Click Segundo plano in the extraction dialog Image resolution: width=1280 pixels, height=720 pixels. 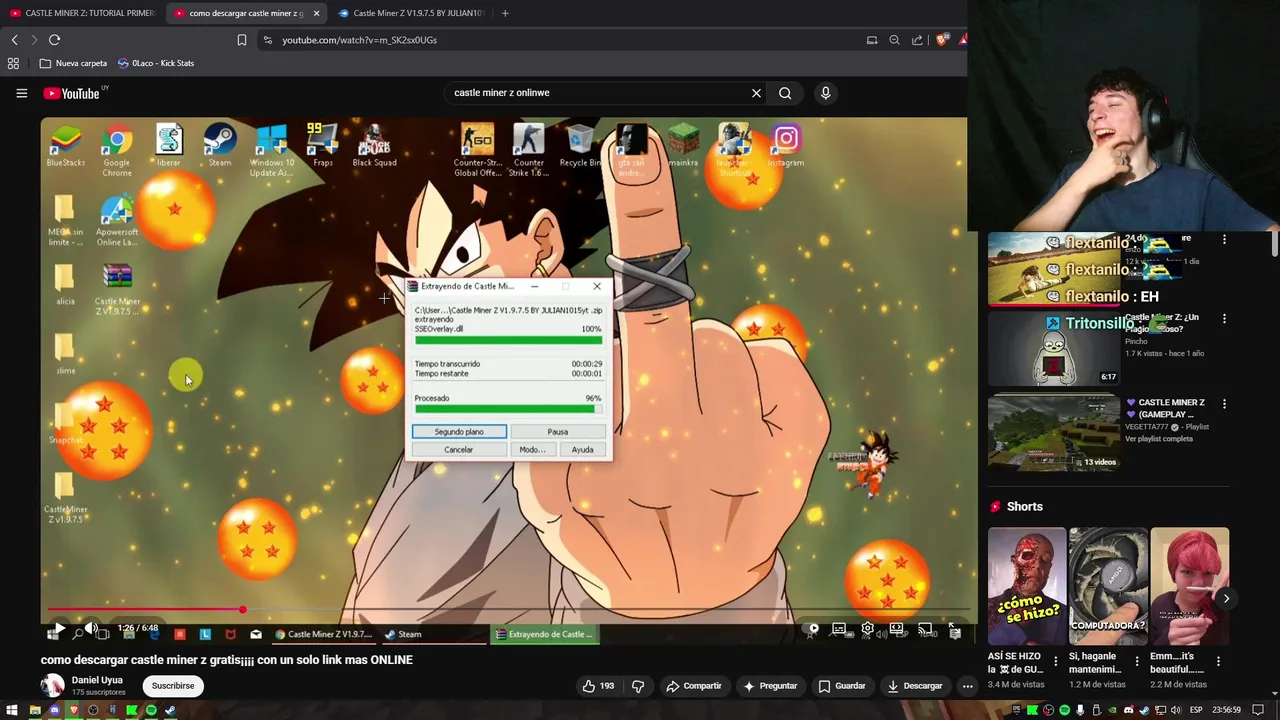click(x=459, y=432)
